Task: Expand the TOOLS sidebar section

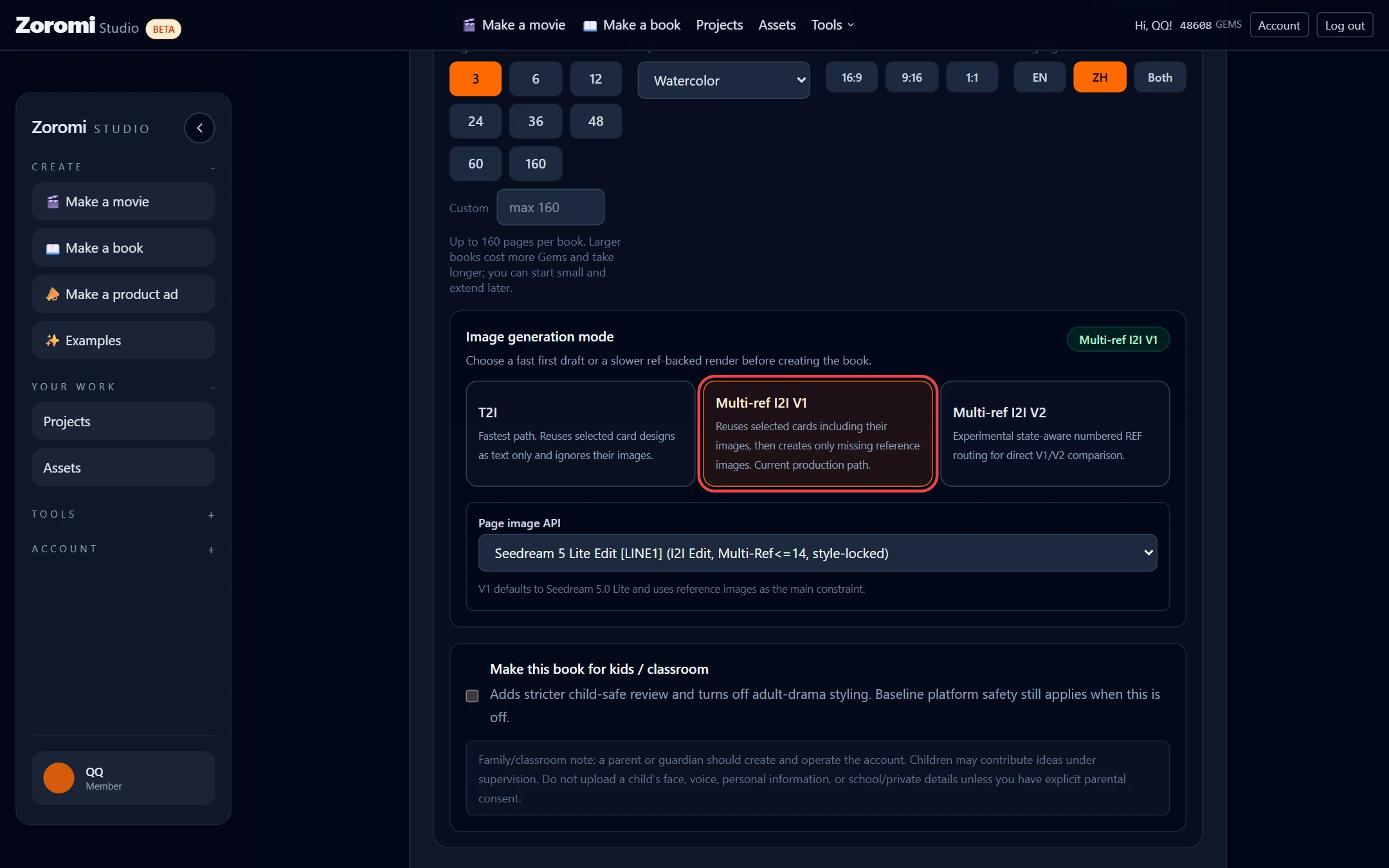Action: coord(211,515)
